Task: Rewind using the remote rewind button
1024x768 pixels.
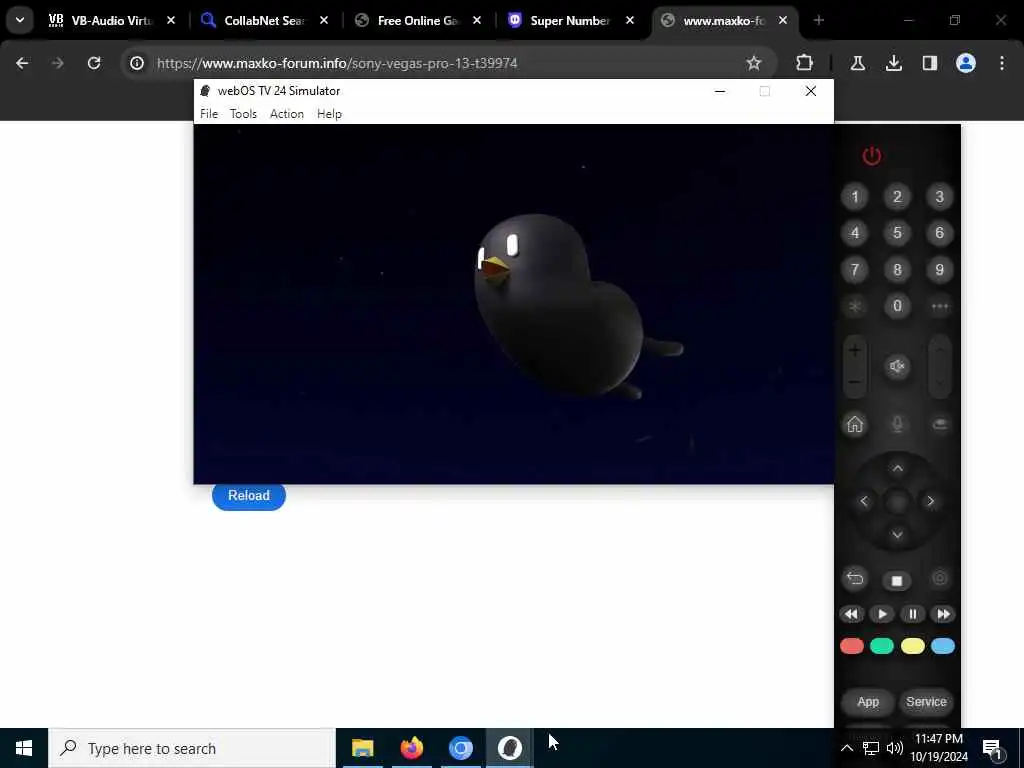Action: point(851,614)
